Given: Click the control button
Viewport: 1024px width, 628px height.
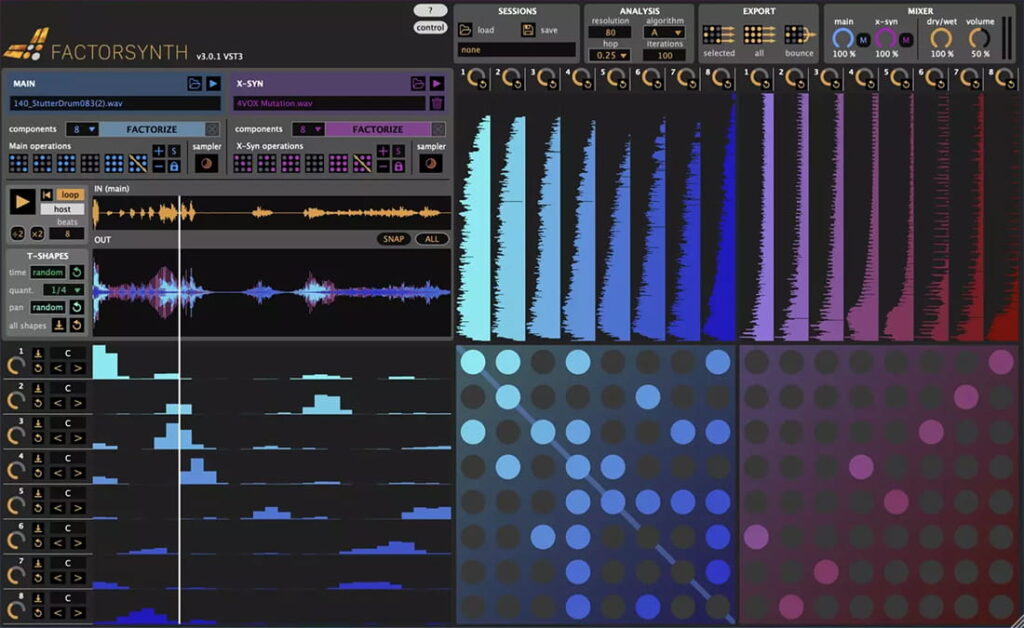Looking at the screenshot, I should pos(430,27).
